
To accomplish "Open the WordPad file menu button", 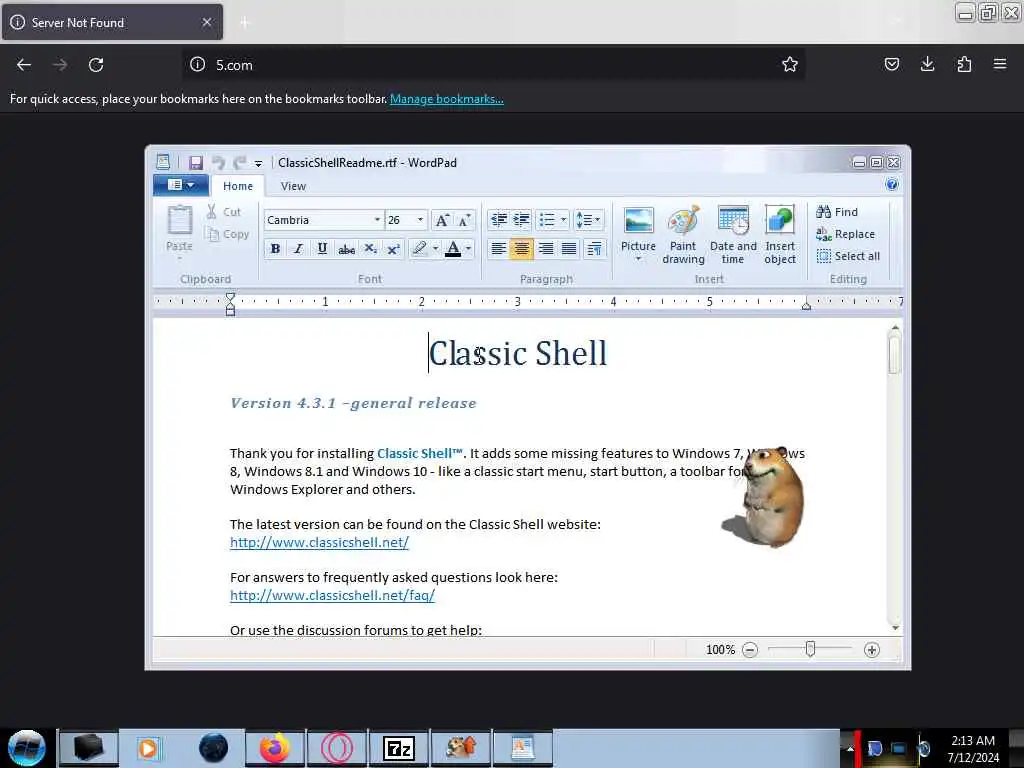I will [x=181, y=185].
